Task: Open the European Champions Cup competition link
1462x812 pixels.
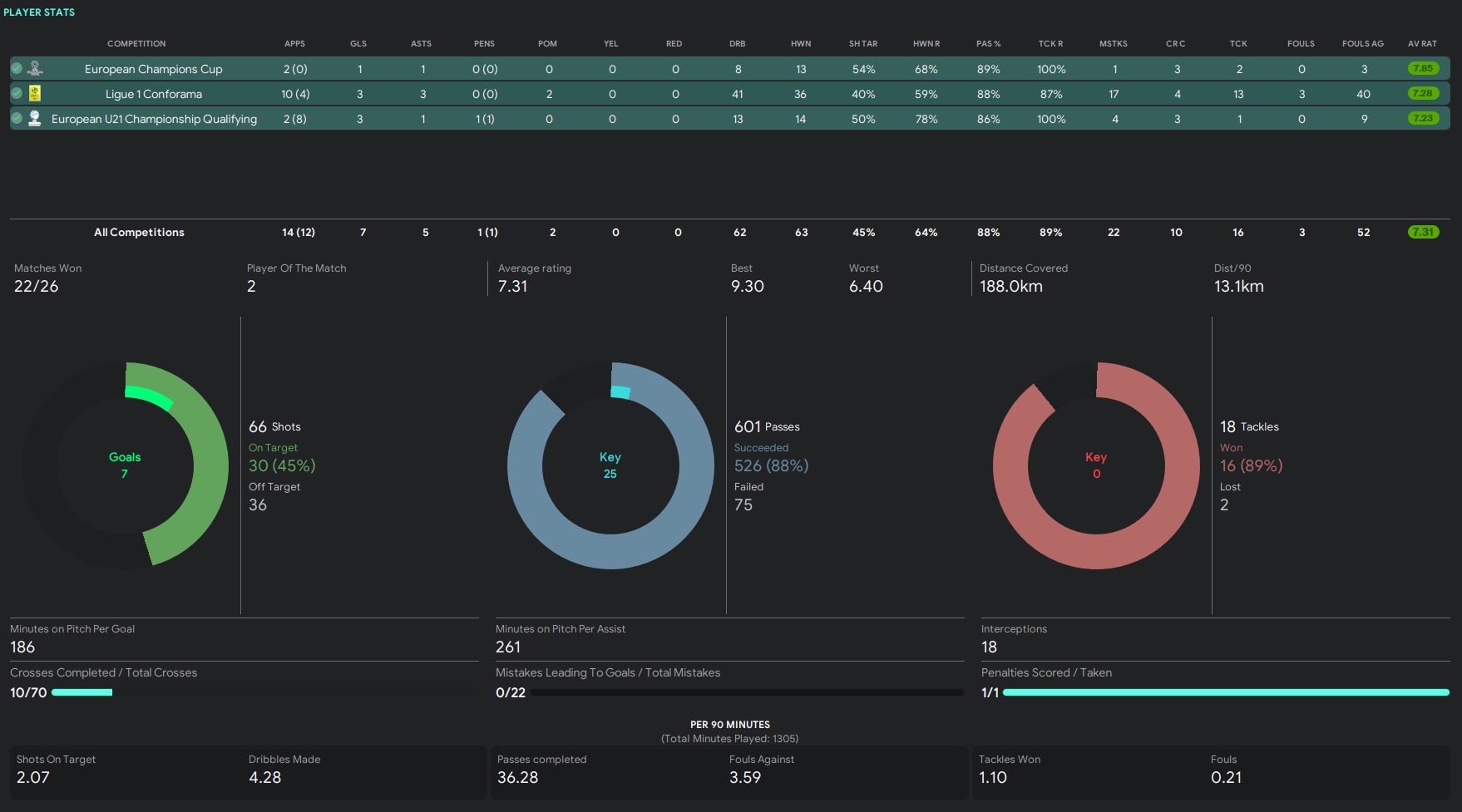Action: (153, 69)
